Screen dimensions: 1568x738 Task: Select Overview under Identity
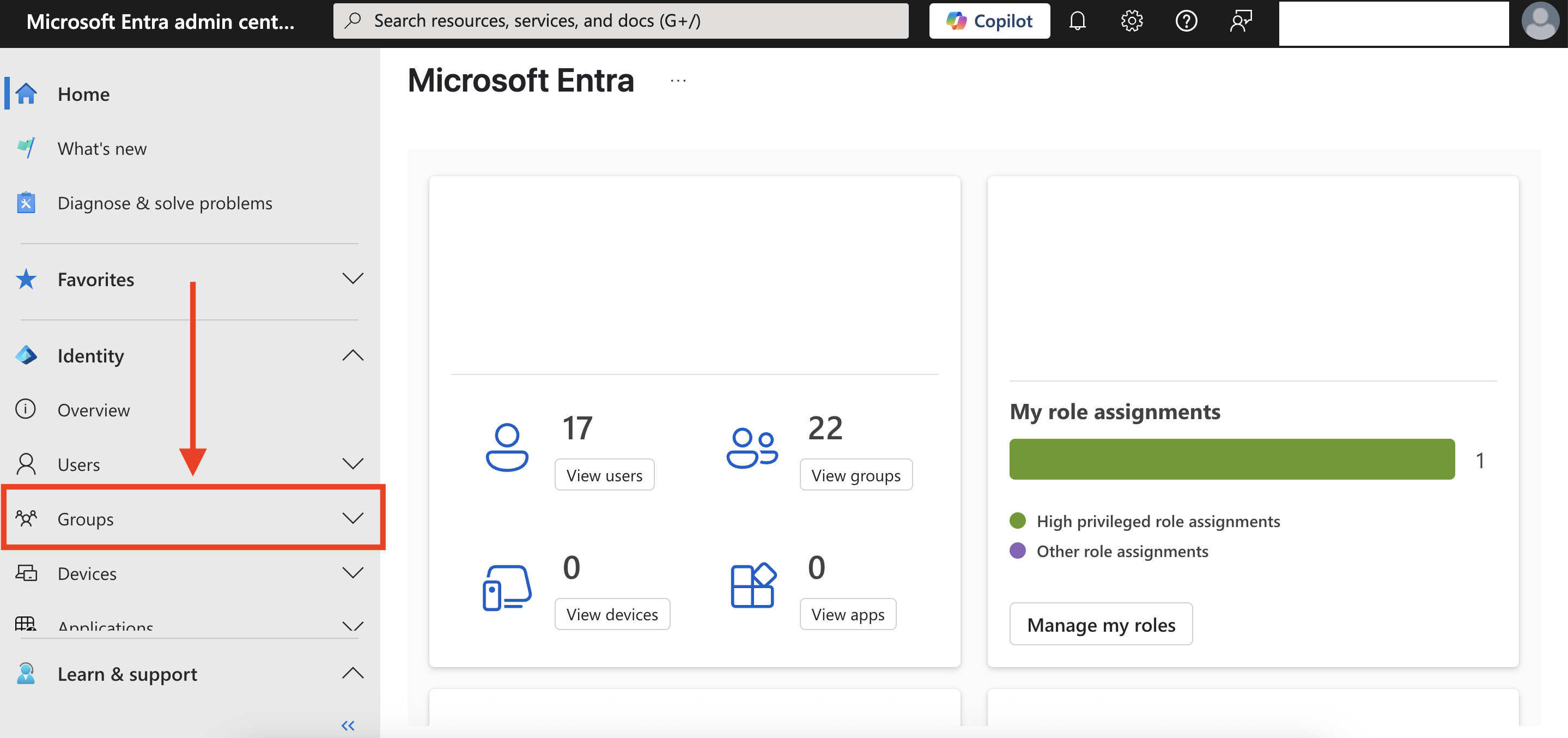[93, 410]
